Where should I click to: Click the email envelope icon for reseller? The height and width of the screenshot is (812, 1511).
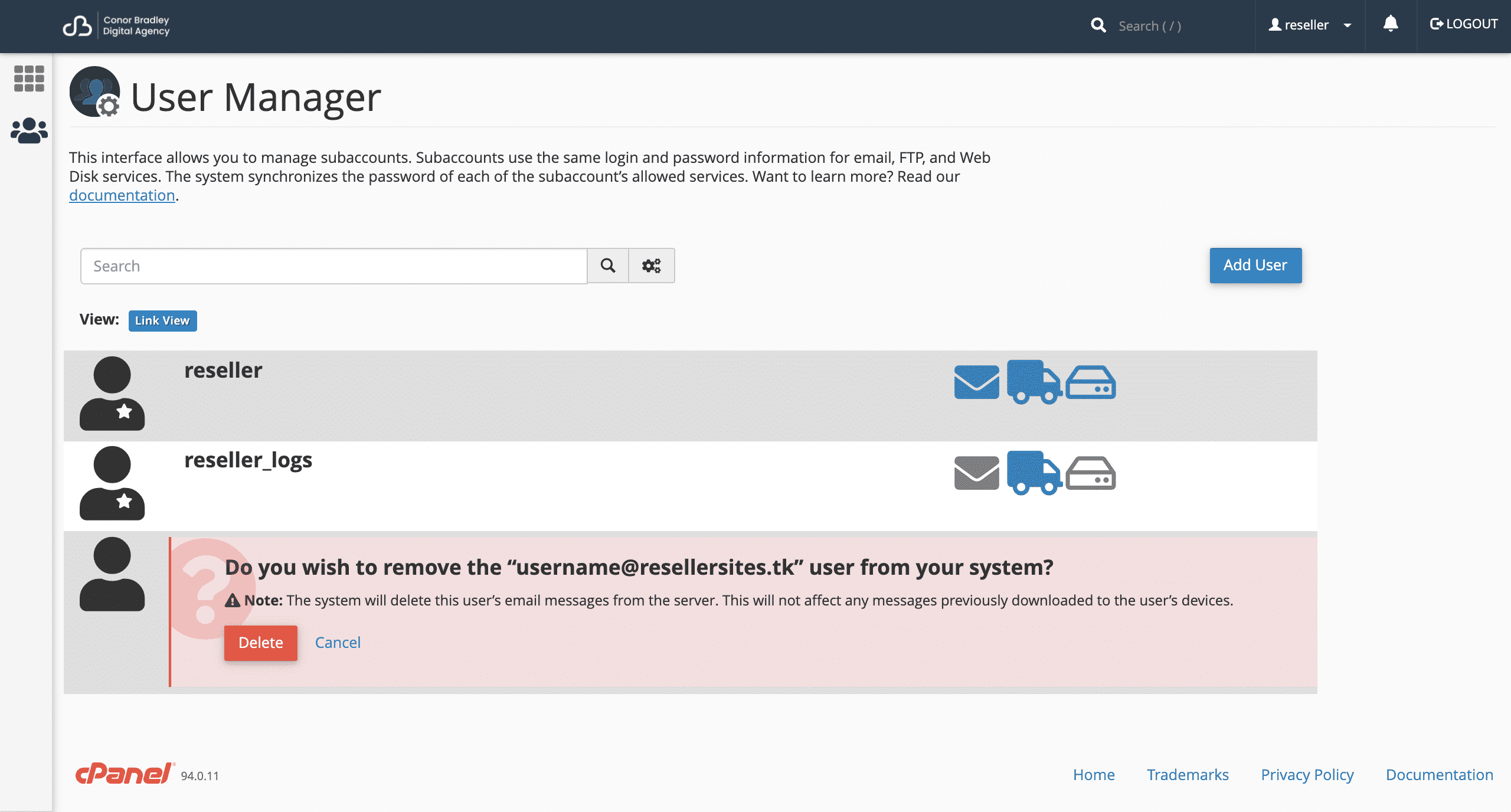(977, 382)
